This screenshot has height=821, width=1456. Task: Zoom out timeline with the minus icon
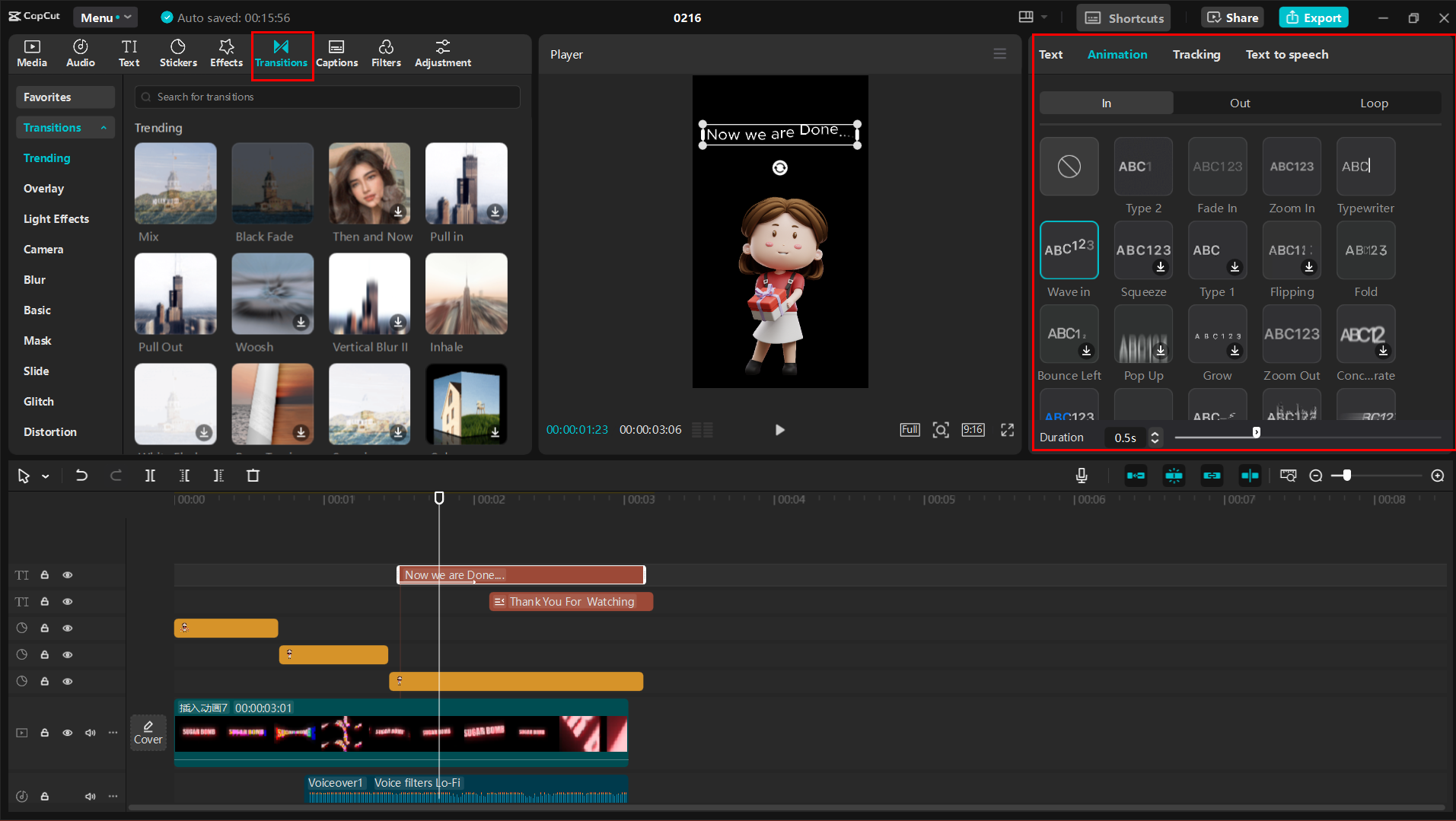click(1316, 476)
